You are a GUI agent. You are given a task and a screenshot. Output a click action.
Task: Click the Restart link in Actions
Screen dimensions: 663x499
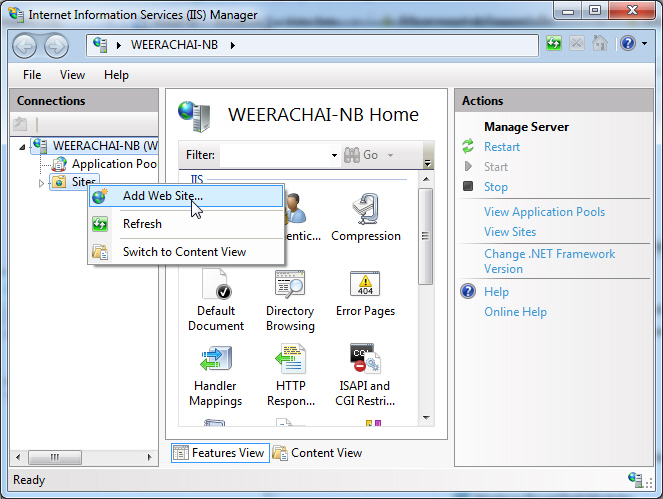(x=502, y=147)
